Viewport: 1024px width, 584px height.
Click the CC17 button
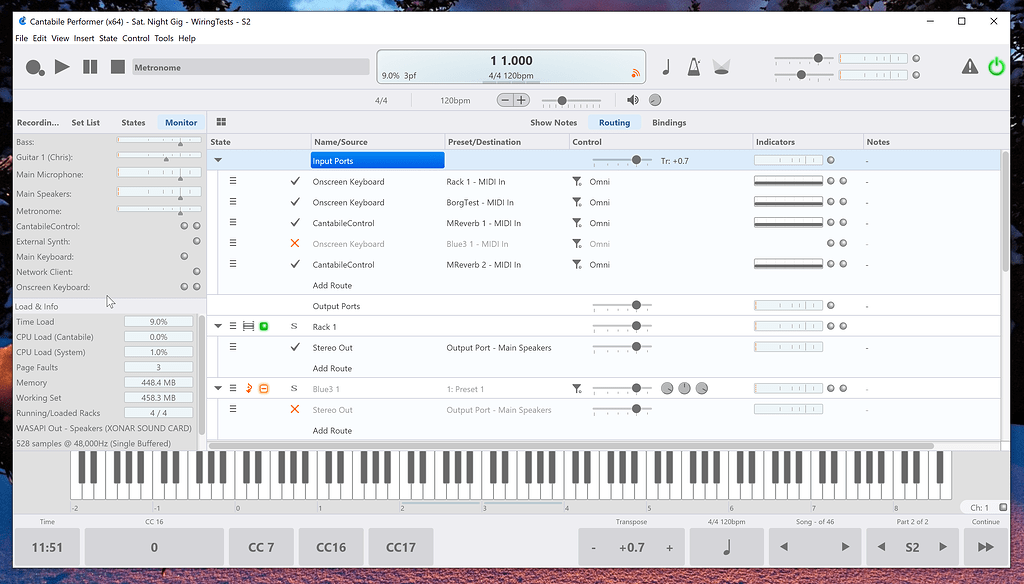coord(400,547)
